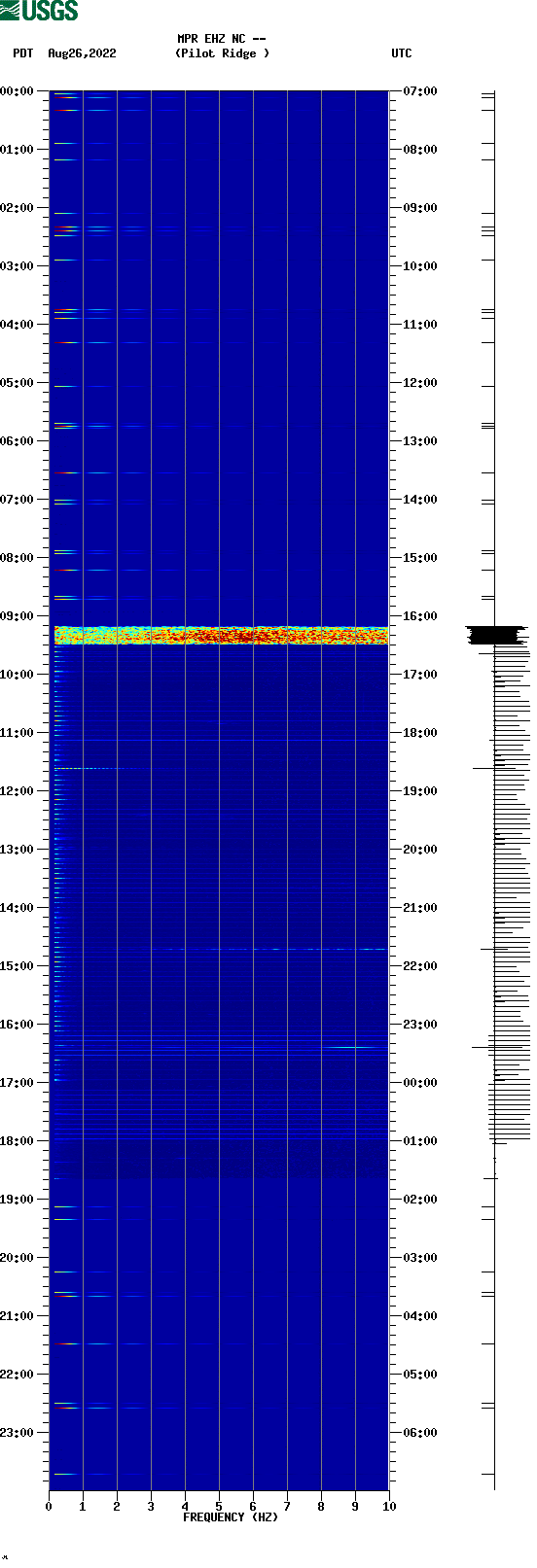The image size is (537, 1568).
Task: Select the 'MPR EHZ NC --' station title
Action: click(222, 39)
